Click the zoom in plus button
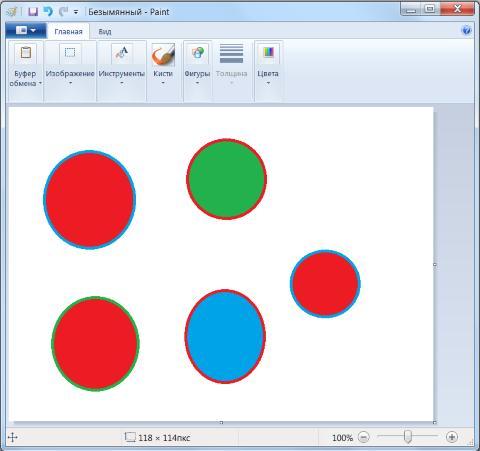Screen dimensions: 480x451 coord(452,437)
